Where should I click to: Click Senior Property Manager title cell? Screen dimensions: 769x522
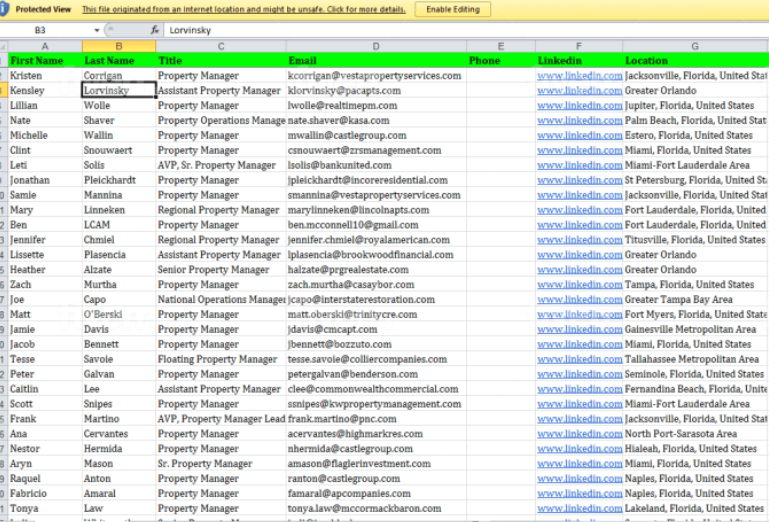(x=221, y=270)
